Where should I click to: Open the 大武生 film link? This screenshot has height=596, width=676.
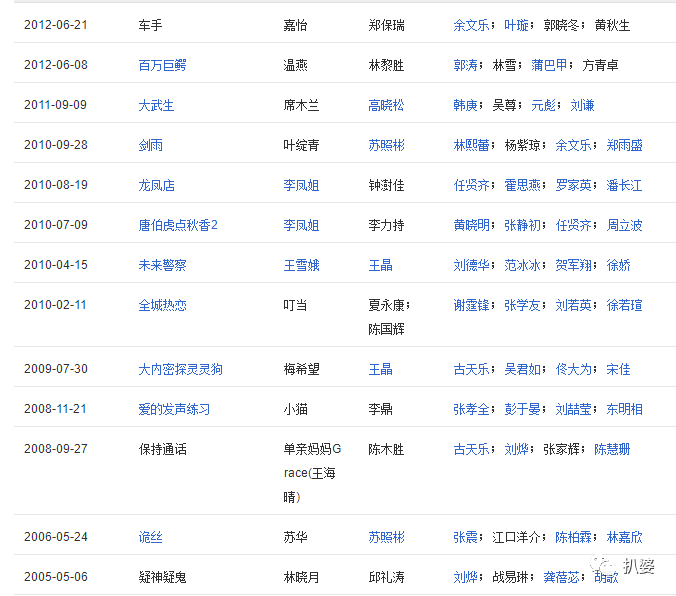156,105
